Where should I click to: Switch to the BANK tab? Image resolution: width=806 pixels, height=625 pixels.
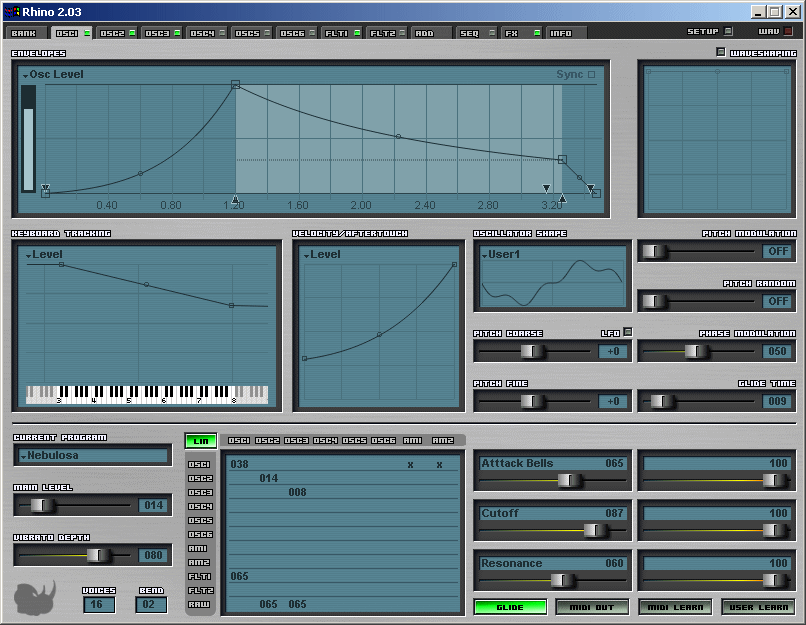24,33
